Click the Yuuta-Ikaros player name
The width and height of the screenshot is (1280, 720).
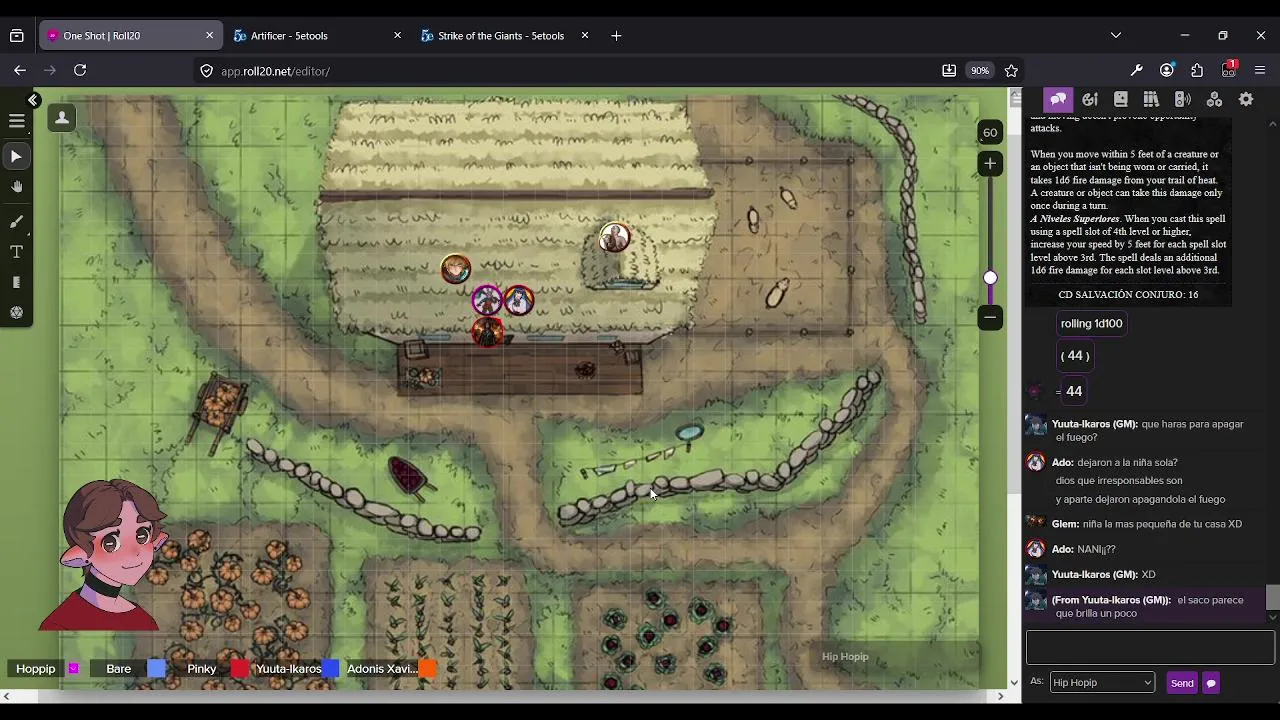pos(288,669)
